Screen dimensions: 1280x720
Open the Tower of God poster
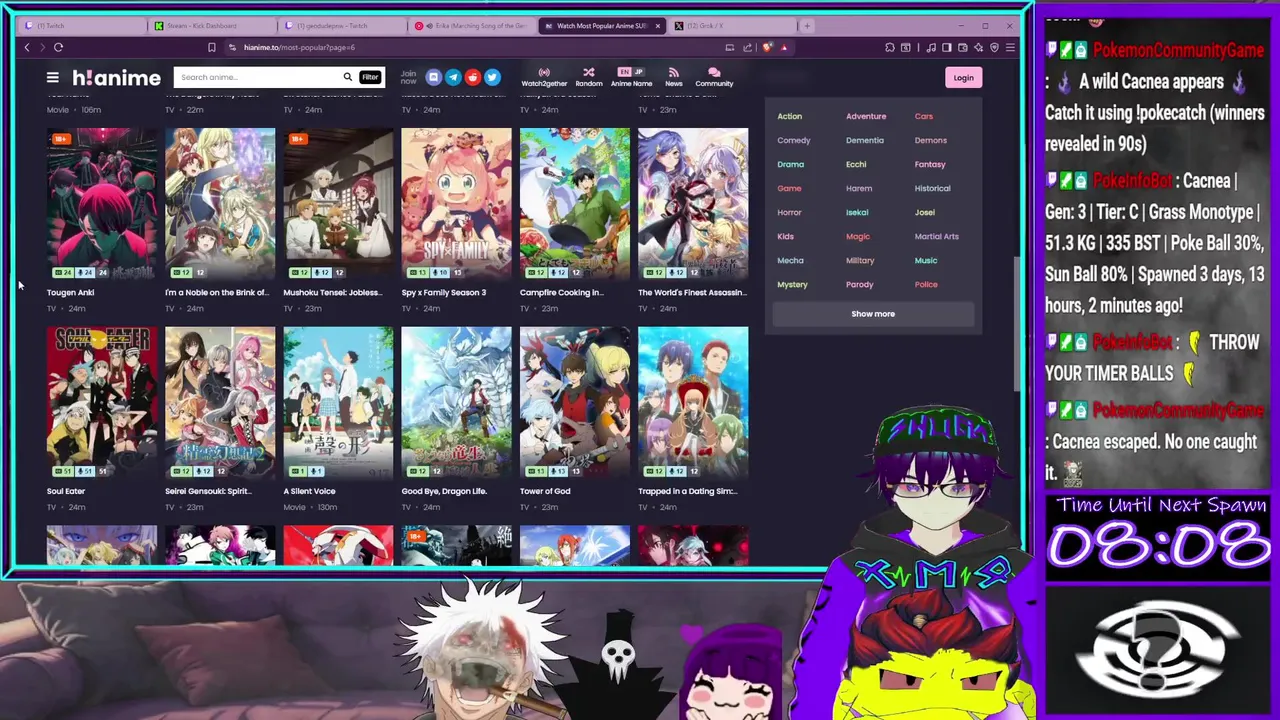point(574,402)
